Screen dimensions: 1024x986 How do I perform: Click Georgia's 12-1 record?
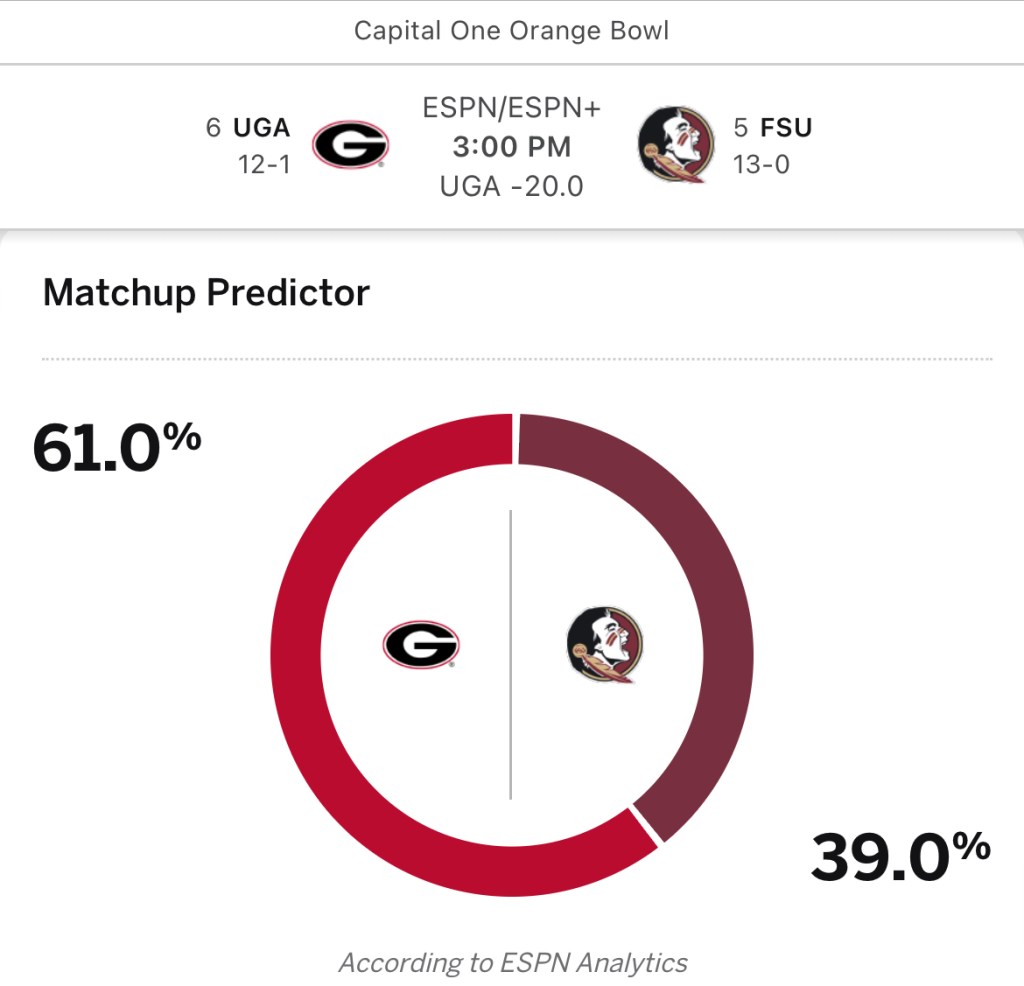(x=264, y=164)
